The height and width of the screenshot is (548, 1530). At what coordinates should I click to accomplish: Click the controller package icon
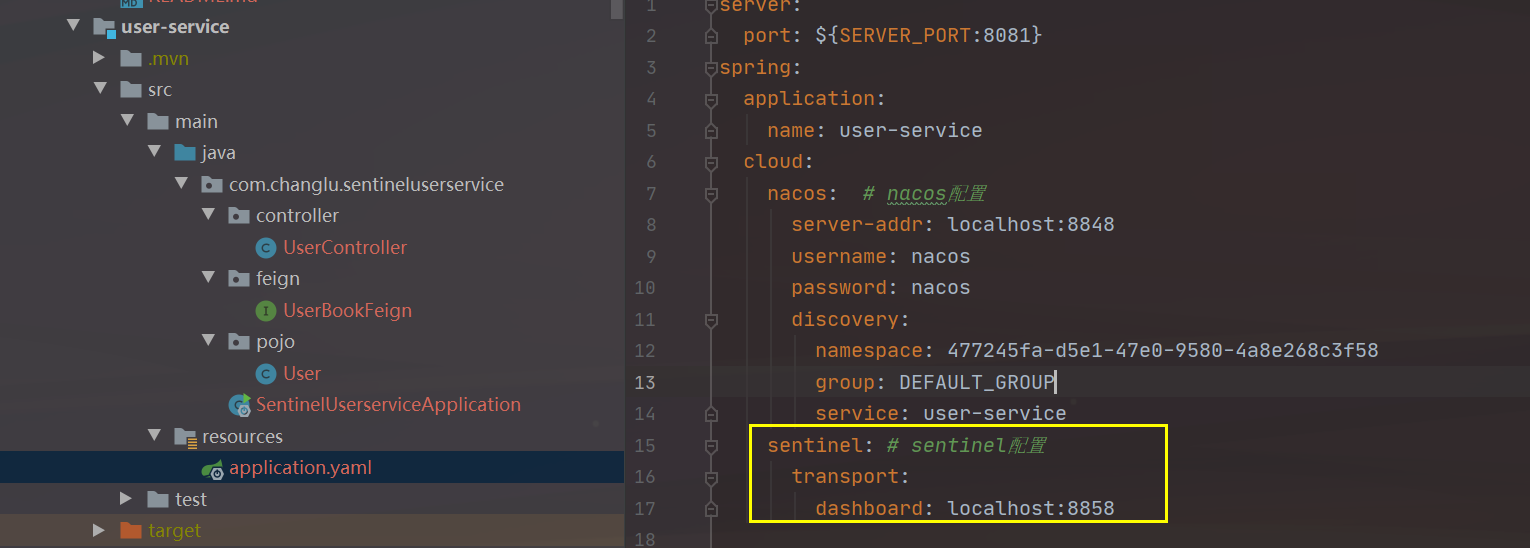point(239,216)
